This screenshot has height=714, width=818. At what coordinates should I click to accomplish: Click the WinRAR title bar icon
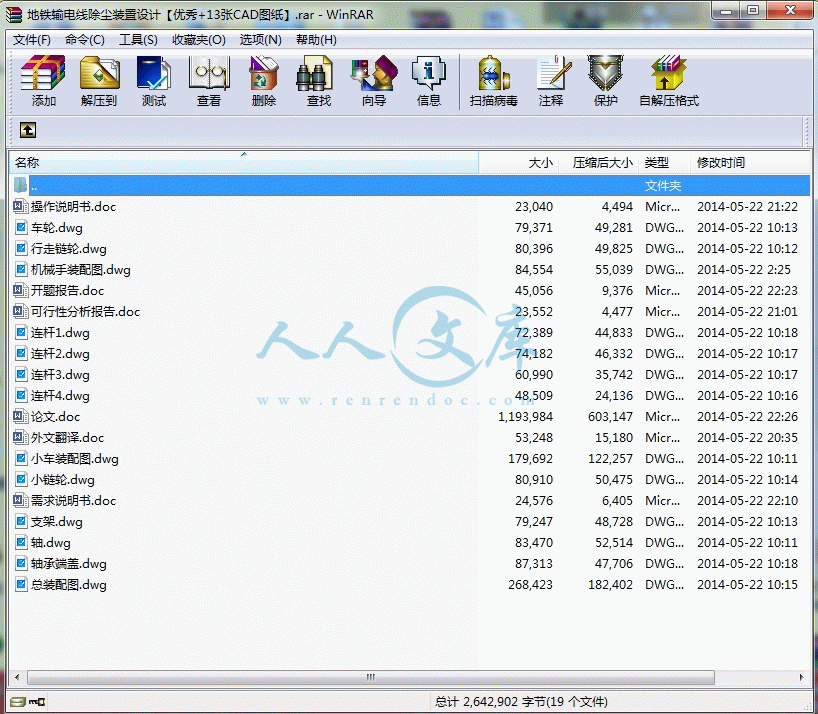pos(14,14)
